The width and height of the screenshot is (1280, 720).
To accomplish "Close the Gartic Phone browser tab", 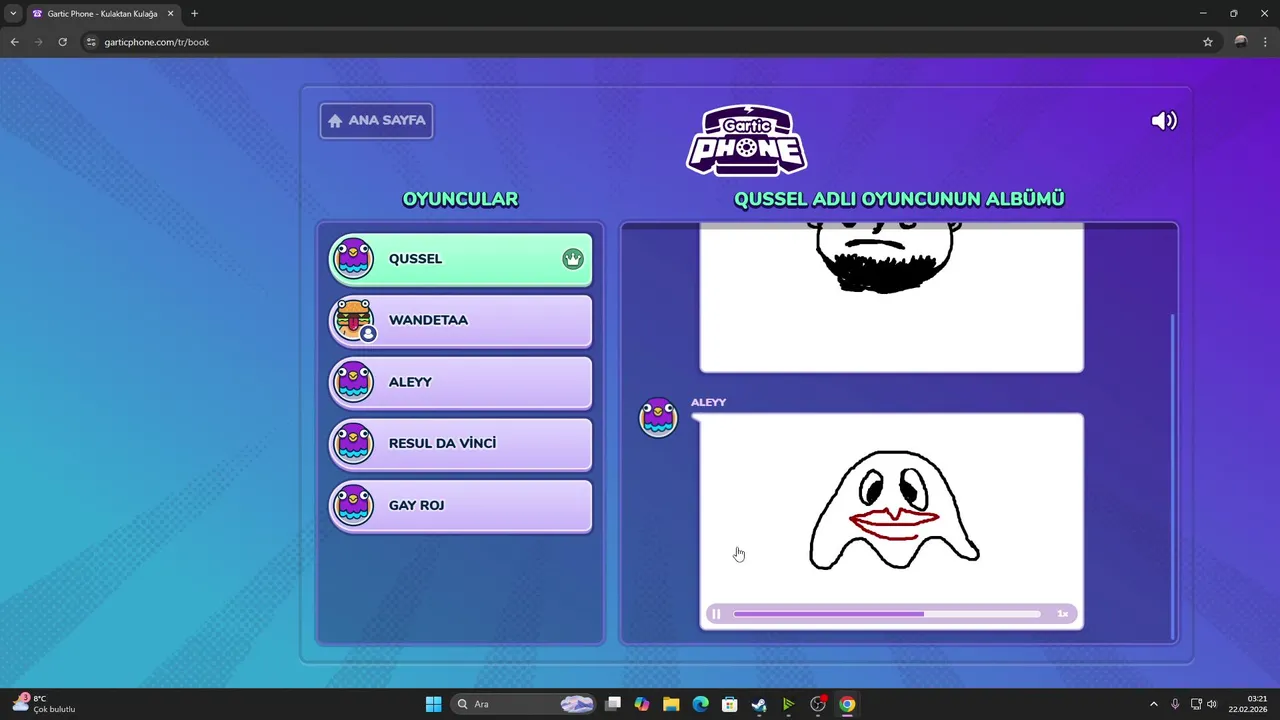I will click(170, 14).
